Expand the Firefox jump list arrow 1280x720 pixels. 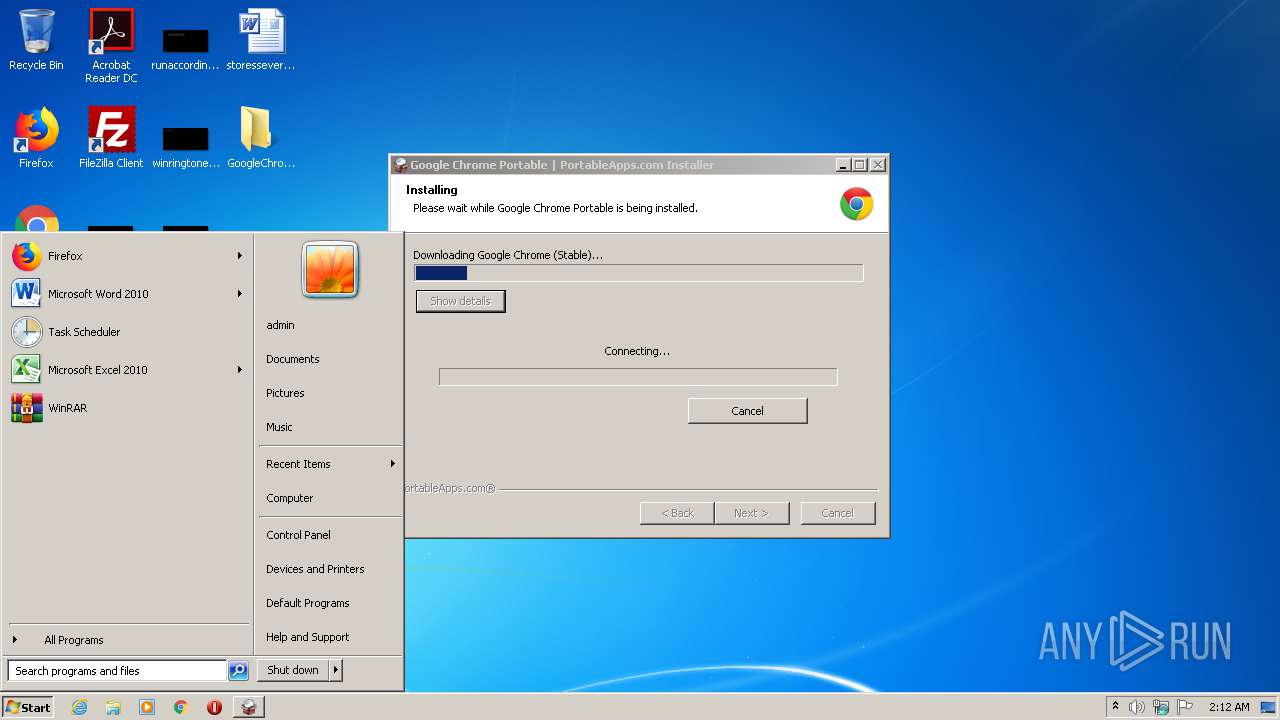pos(240,256)
